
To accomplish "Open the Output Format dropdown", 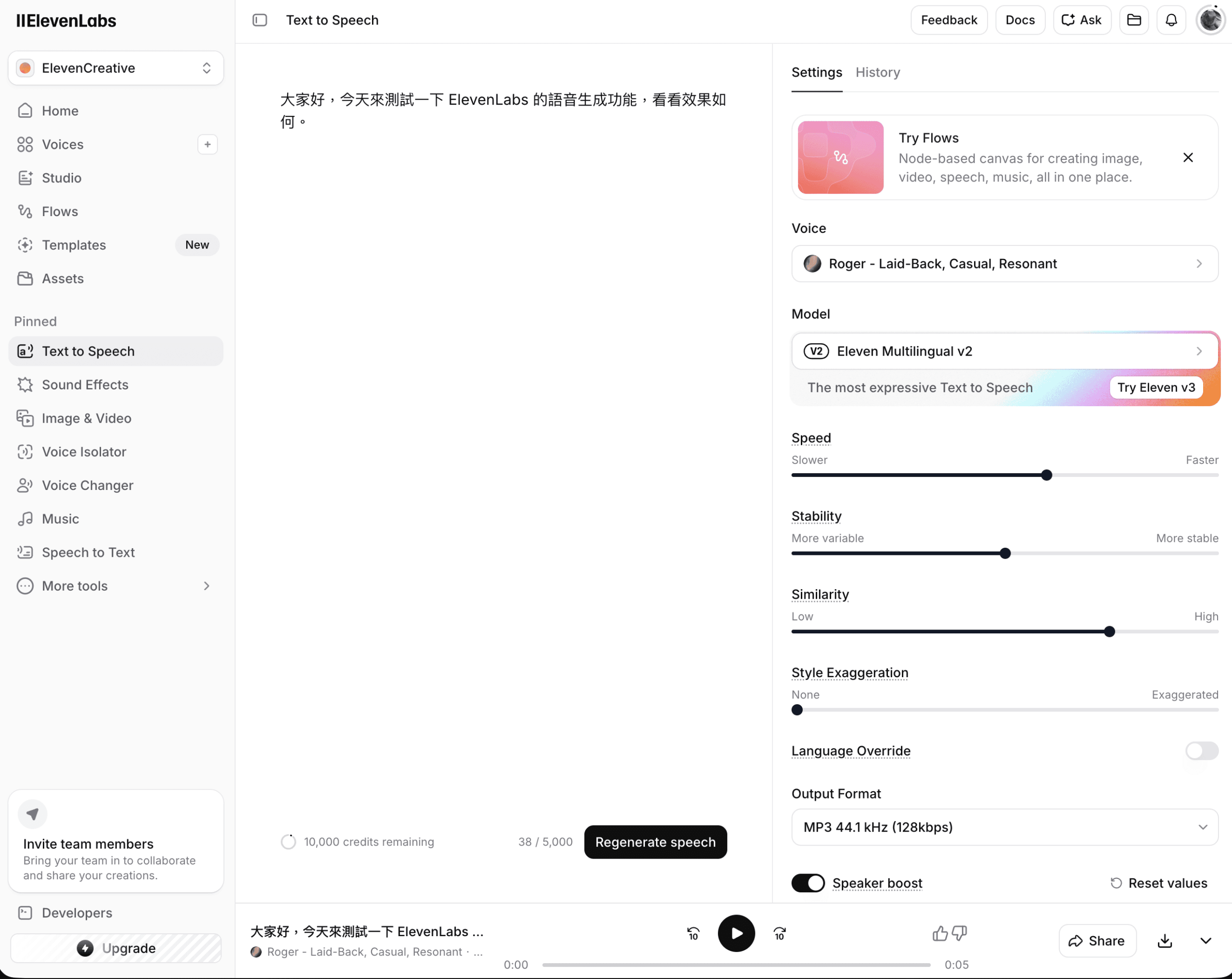I will coord(1004,827).
